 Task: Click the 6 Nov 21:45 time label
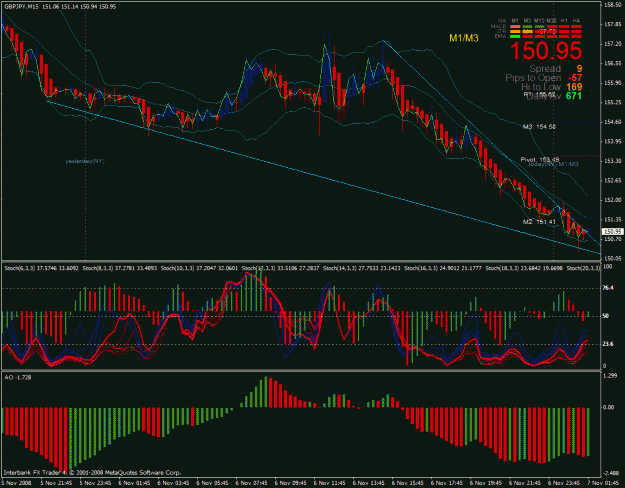[524, 483]
